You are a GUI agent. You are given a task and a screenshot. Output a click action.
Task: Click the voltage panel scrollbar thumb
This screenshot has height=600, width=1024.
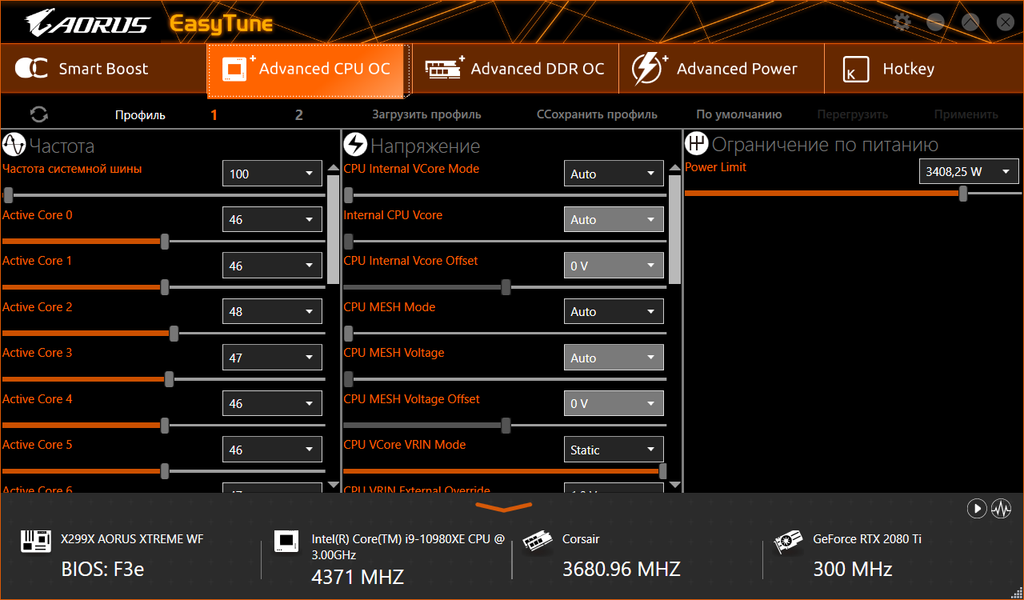pyautogui.click(x=675, y=229)
